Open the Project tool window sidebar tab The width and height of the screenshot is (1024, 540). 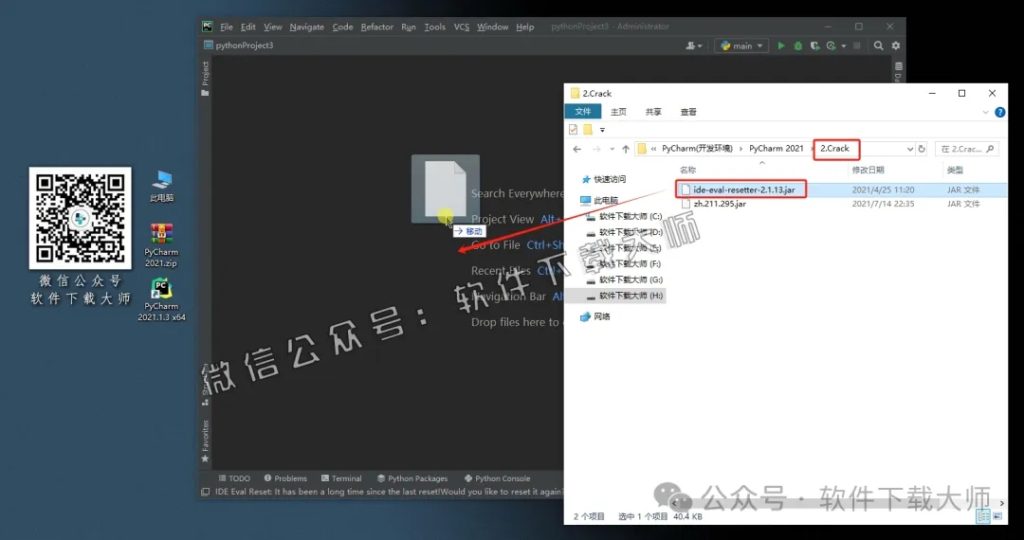[x=206, y=78]
